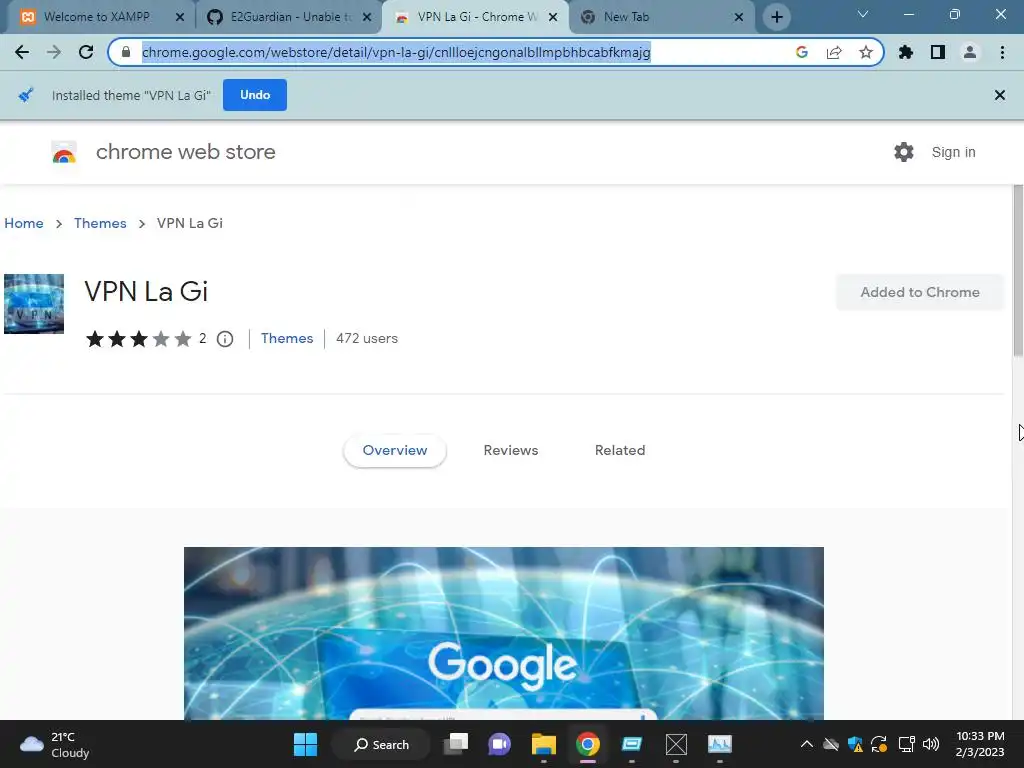Open Task View on the taskbar
The width and height of the screenshot is (1024, 768).
click(456, 744)
